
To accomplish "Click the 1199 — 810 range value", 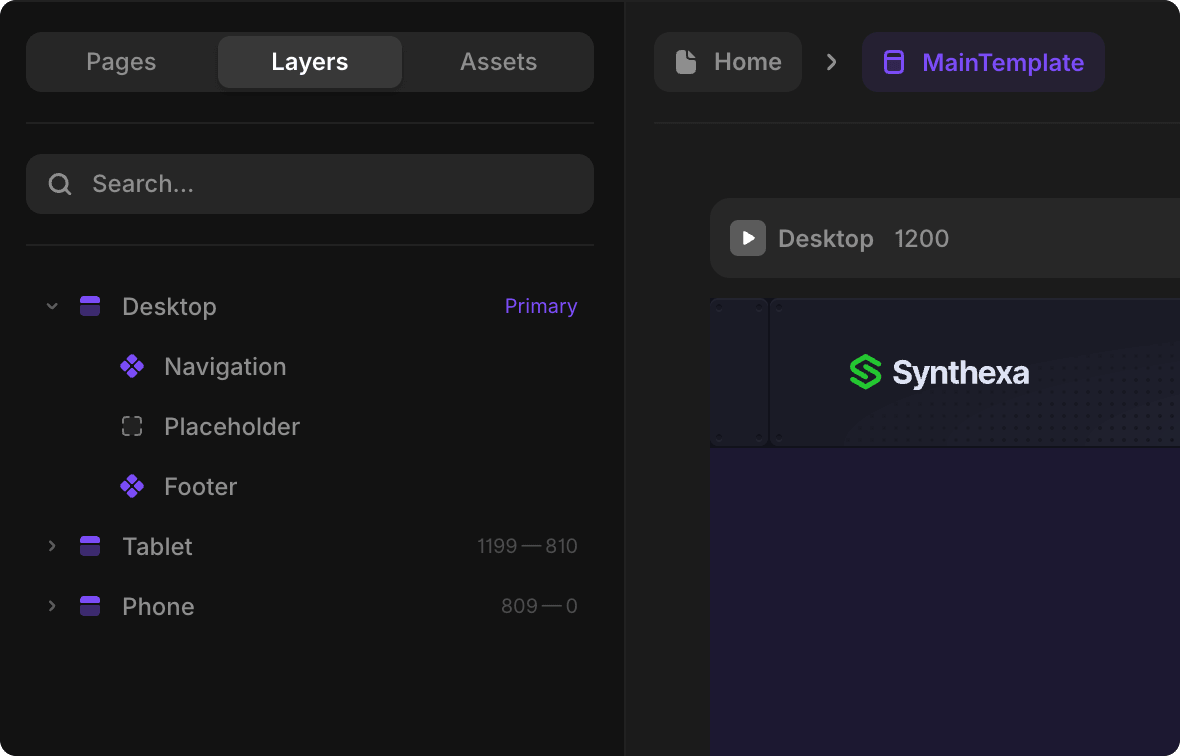I will (x=528, y=546).
